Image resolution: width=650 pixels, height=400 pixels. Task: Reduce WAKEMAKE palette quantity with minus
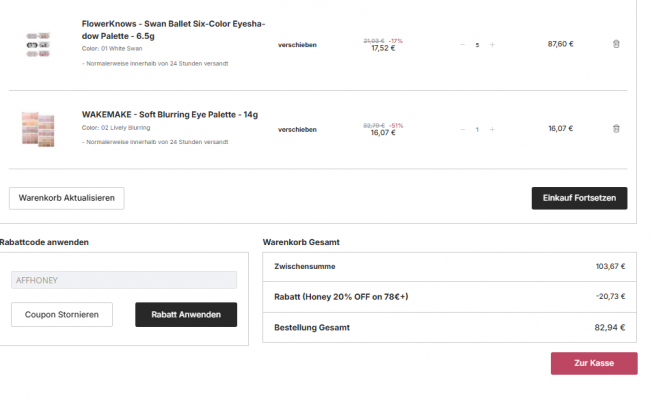tap(462, 129)
